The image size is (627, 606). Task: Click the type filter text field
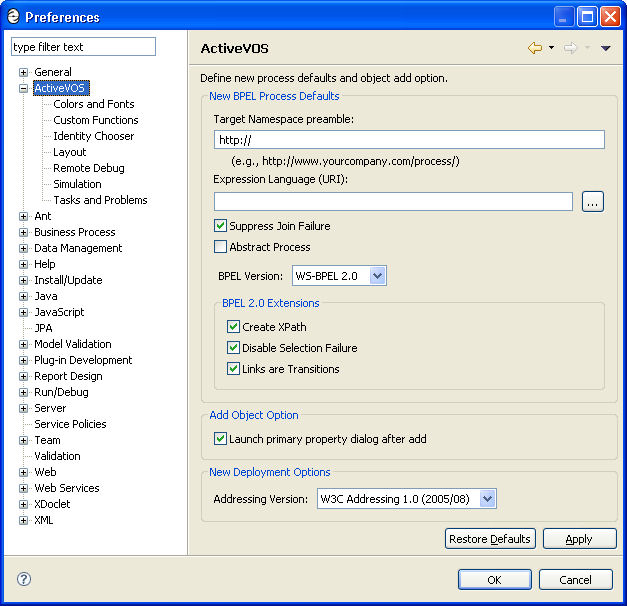click(x=83, y=47)
